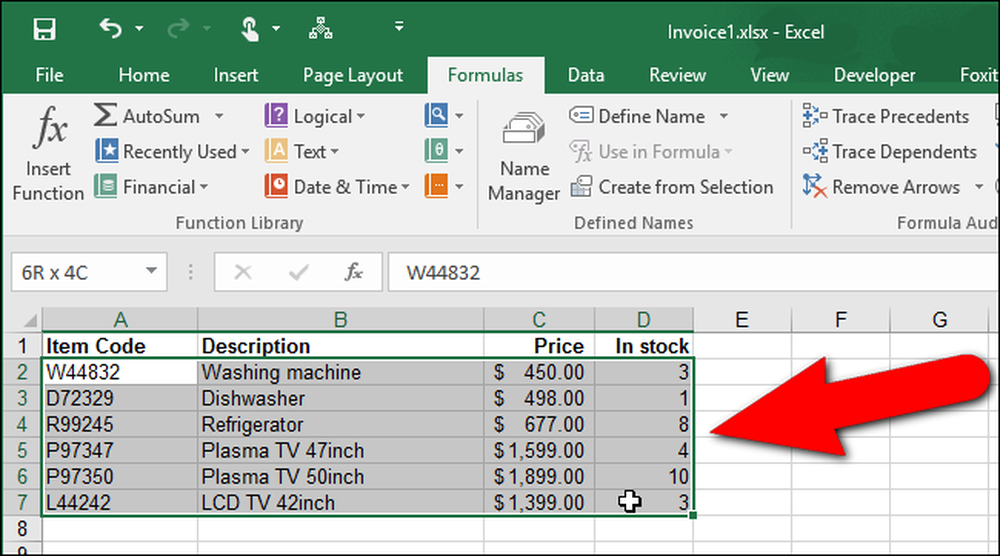1000x556 pixels.
Task: Click the stock value 10 cell
Action: point(644,476)
